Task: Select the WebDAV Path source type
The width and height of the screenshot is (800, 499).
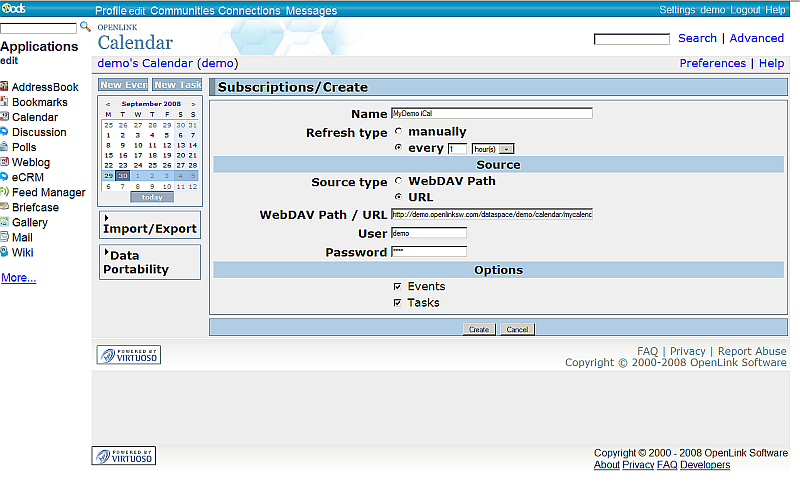Action: pyautogui.click(x=399, y=181)
